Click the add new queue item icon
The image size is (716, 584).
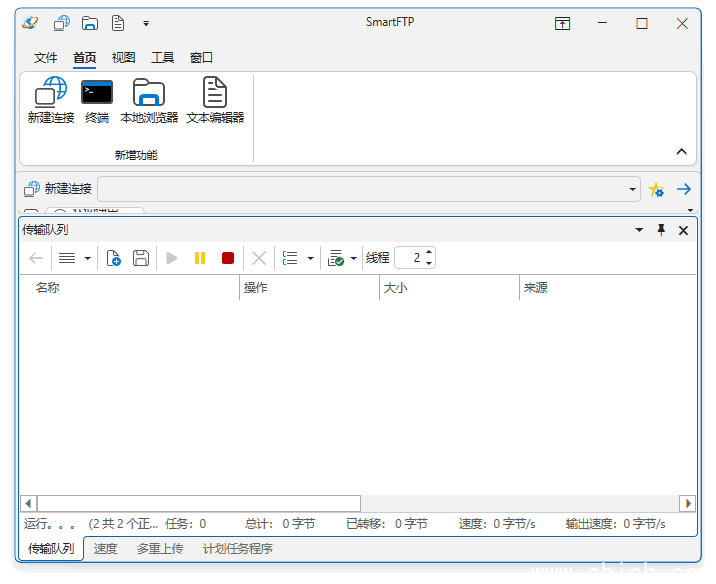click(x=113, y=258)
